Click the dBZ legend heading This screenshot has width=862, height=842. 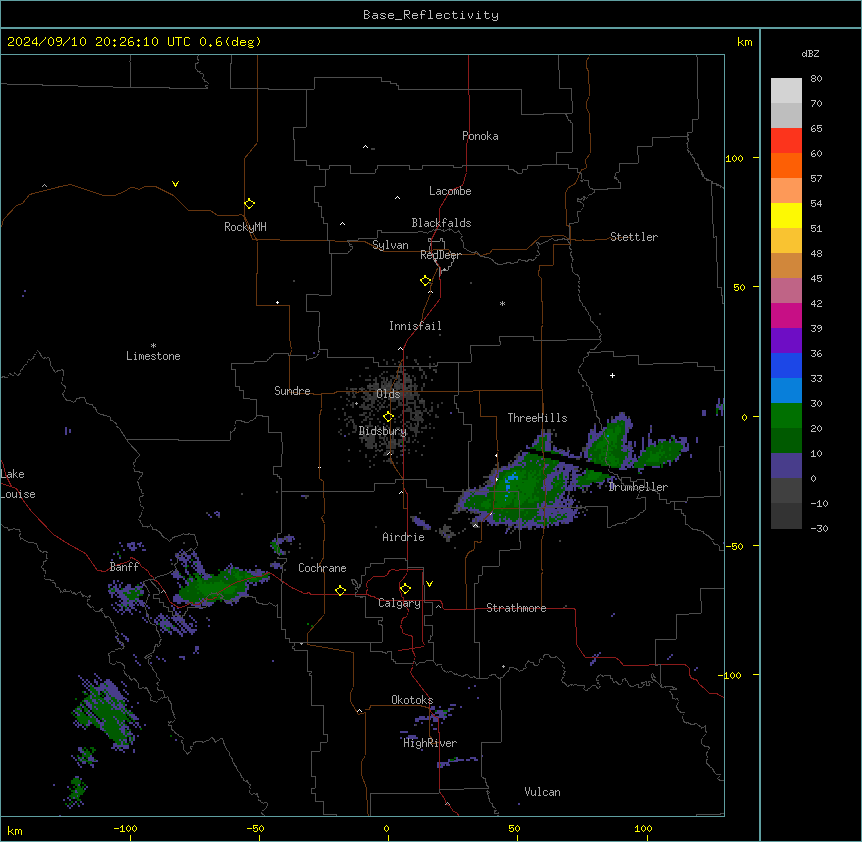click(x=810, y=53)
